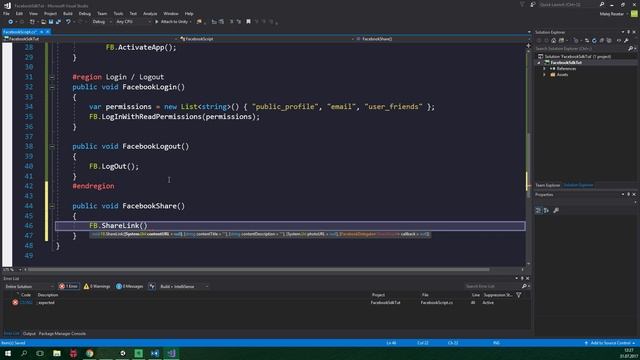The width and height of the screenshot is (640, 360).
Task: Open the Tools menu
Action: coord(118,13)
